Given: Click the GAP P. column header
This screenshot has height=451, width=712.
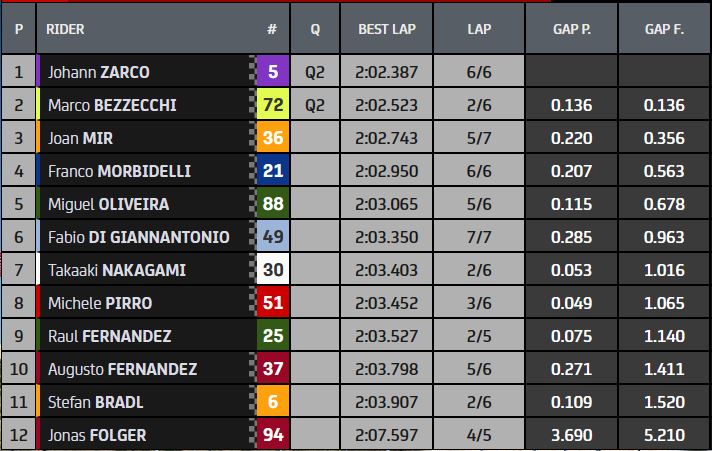Looking at the screenshot, I should tap(571, 29).
